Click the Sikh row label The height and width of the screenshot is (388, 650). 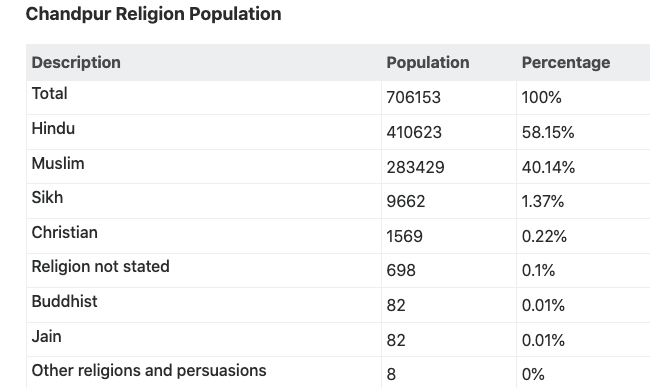pos(47,198)
